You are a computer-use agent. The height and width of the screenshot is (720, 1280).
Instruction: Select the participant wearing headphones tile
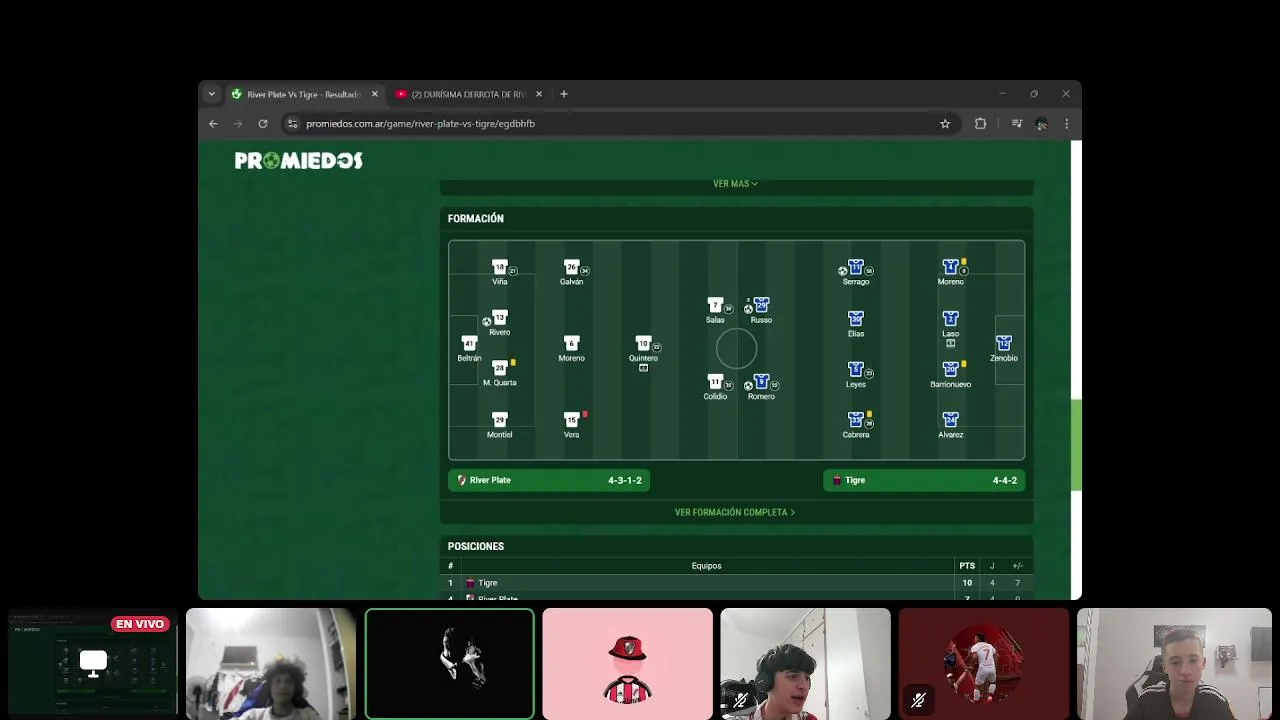[x=805, y=664]
